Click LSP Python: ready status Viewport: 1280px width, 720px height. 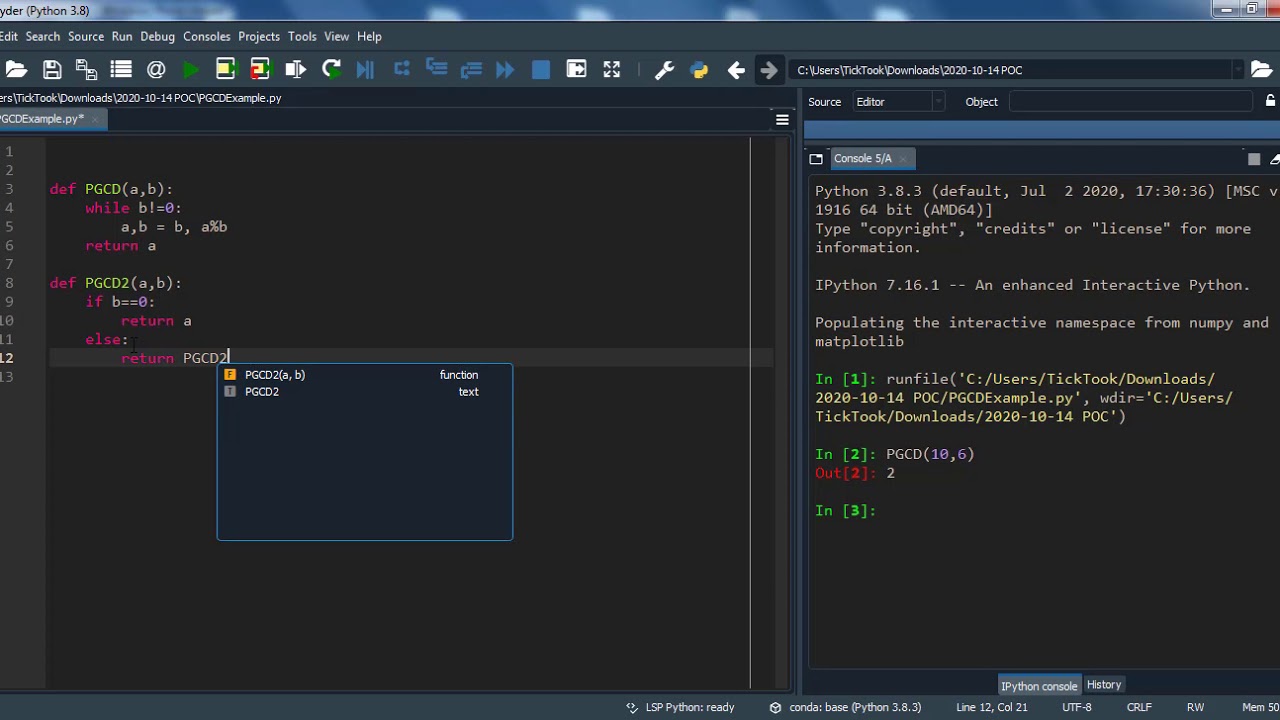[x=680, y=707]
